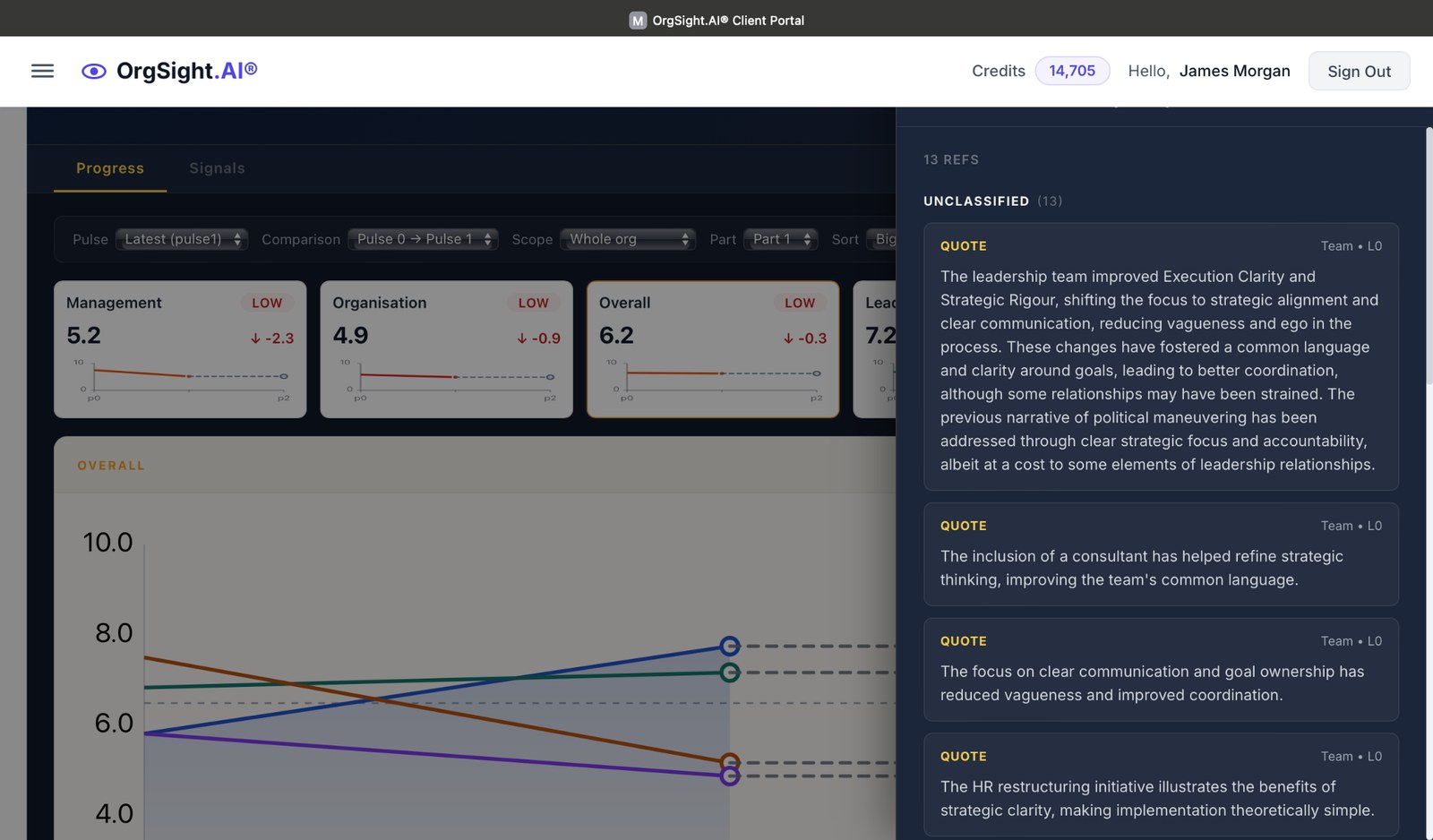Click the 14,705 credits badge
Image resolution: width=1433 pixels, height=840 pixels.
(x=1072, y=71)
